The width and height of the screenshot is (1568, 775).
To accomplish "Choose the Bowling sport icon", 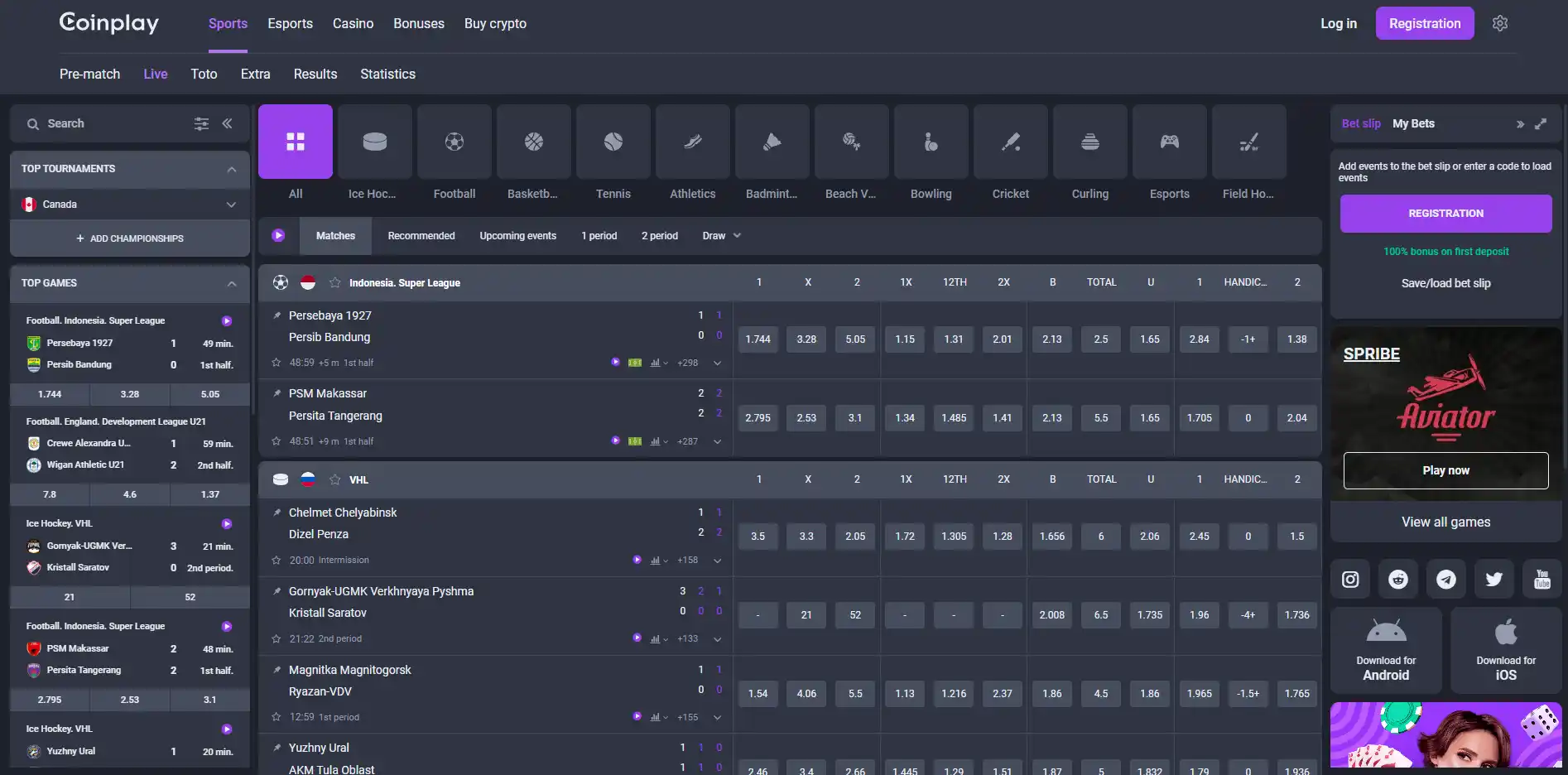I will [x=931, y=142].
